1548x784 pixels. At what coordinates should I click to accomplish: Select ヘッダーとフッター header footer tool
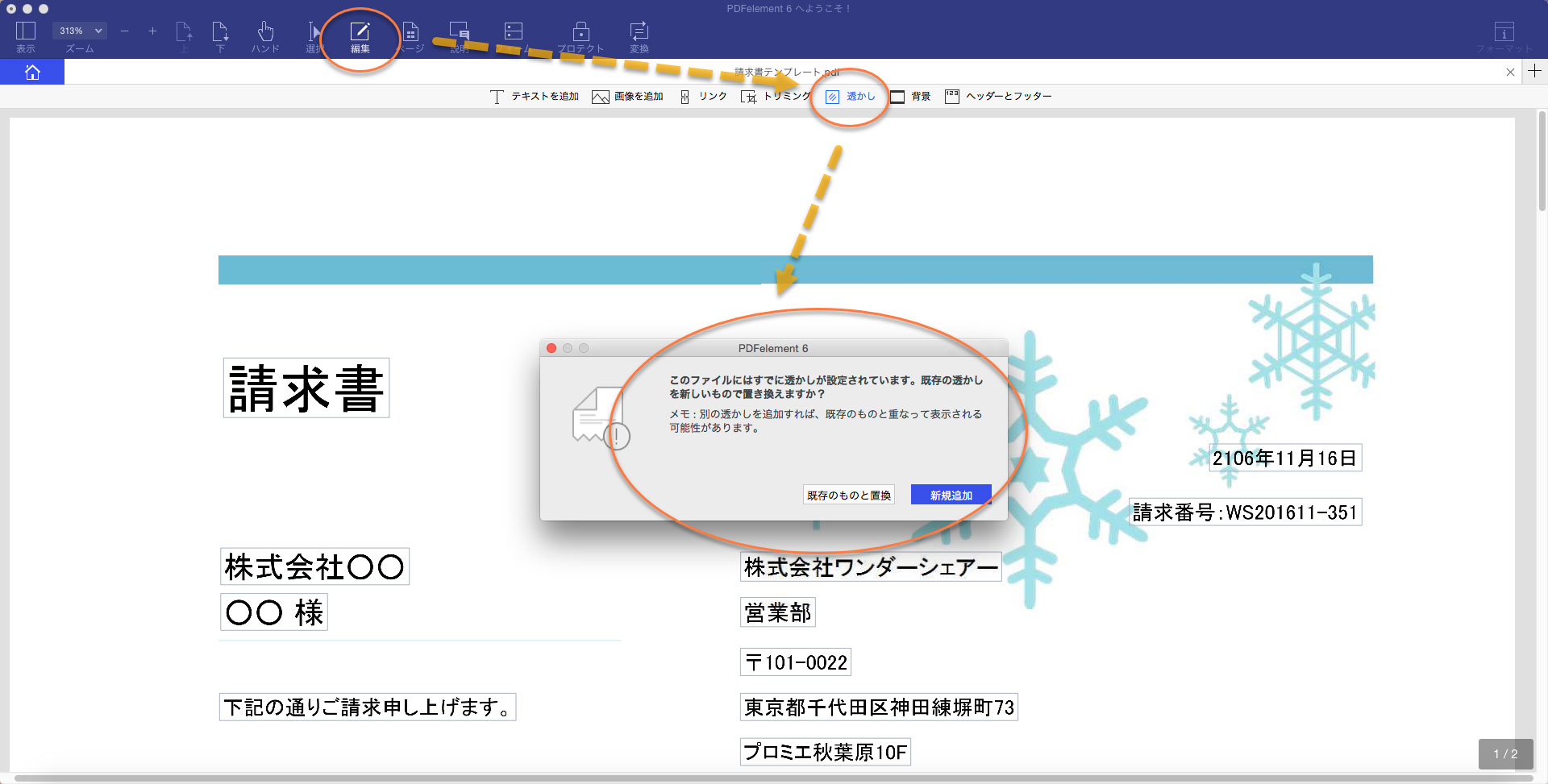coord(998,97)
